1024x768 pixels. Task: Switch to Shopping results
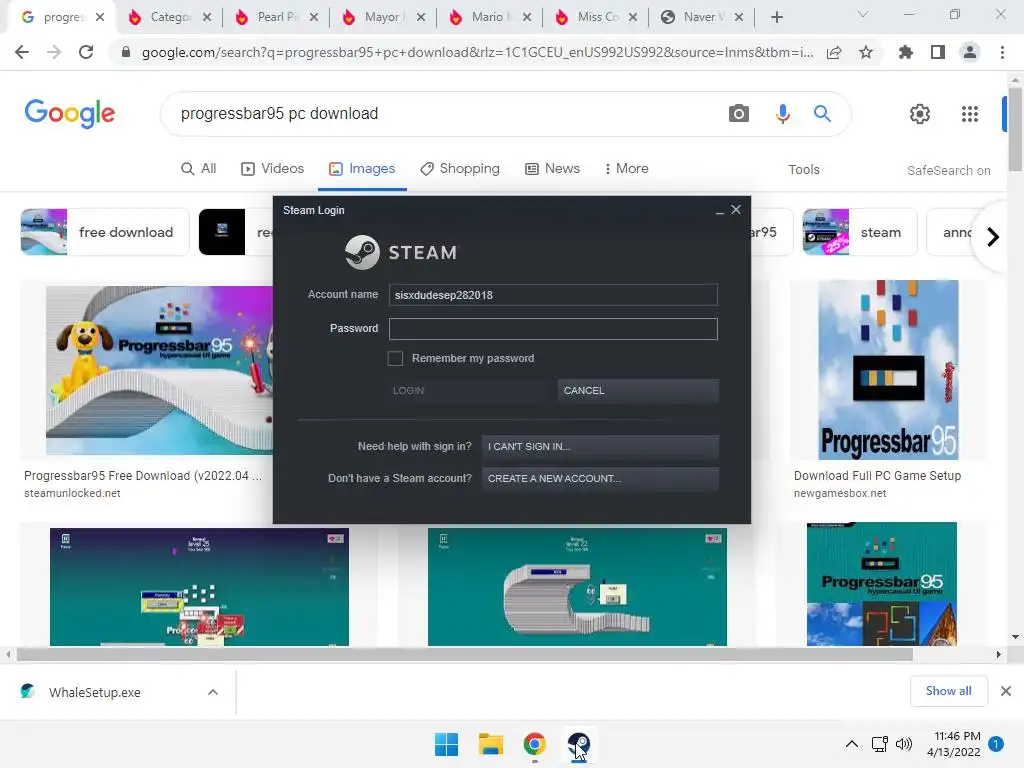tap(460, 168)
